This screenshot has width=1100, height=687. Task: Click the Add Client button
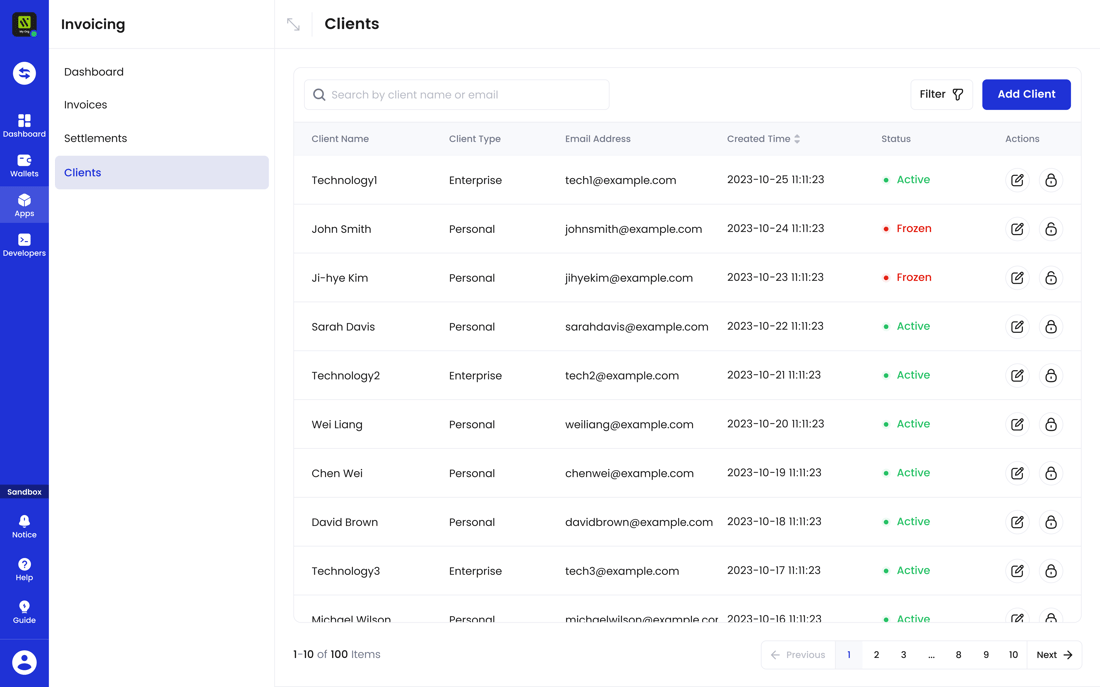[x=1026, y=94]
